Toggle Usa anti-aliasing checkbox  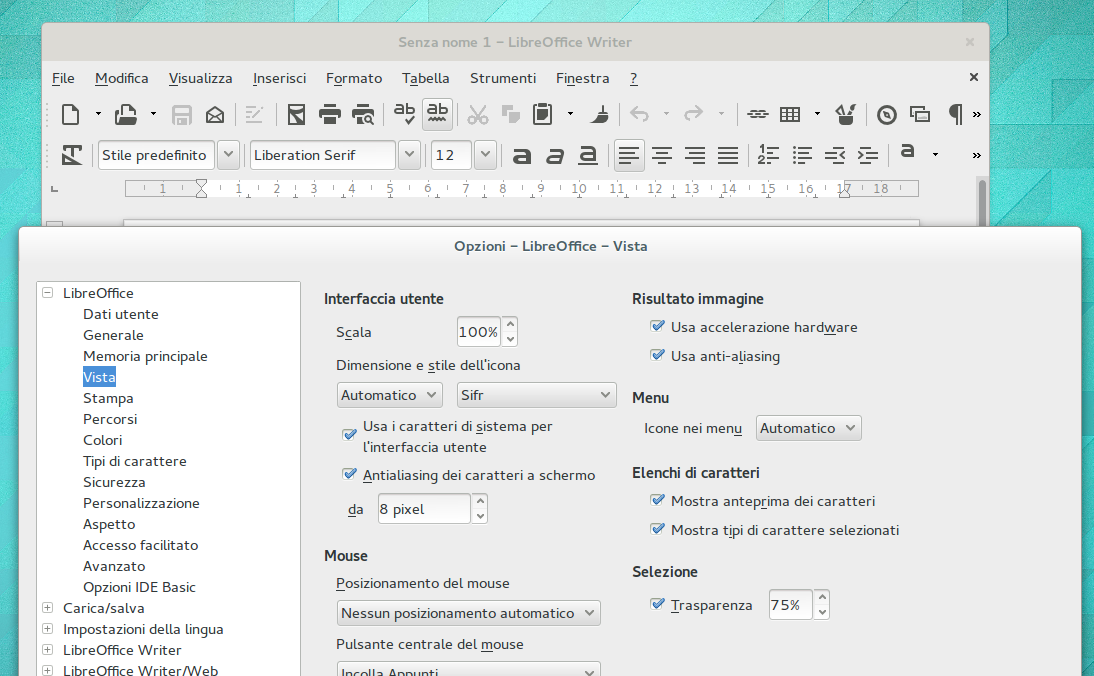click(x=657, y=356)
